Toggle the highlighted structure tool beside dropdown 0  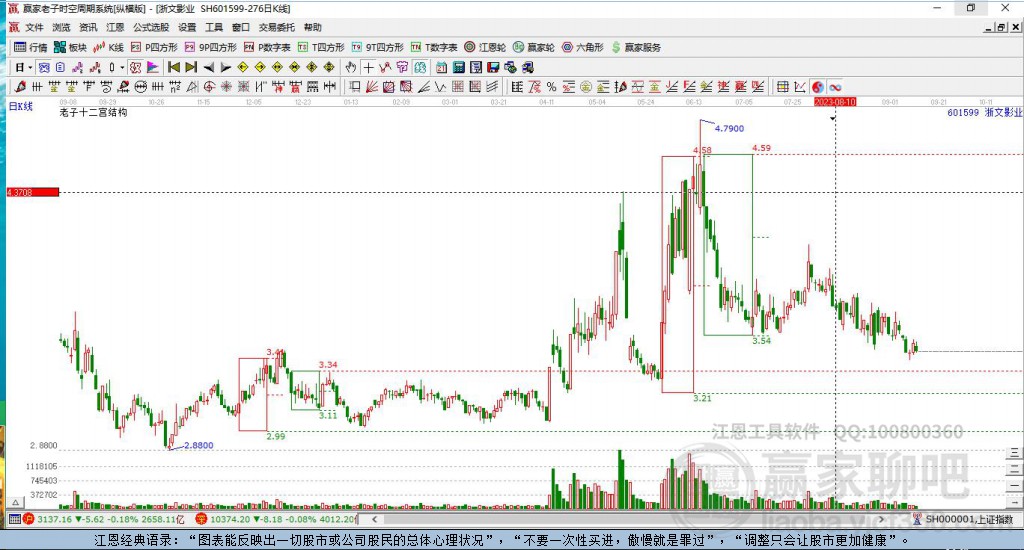pos(135,67)
